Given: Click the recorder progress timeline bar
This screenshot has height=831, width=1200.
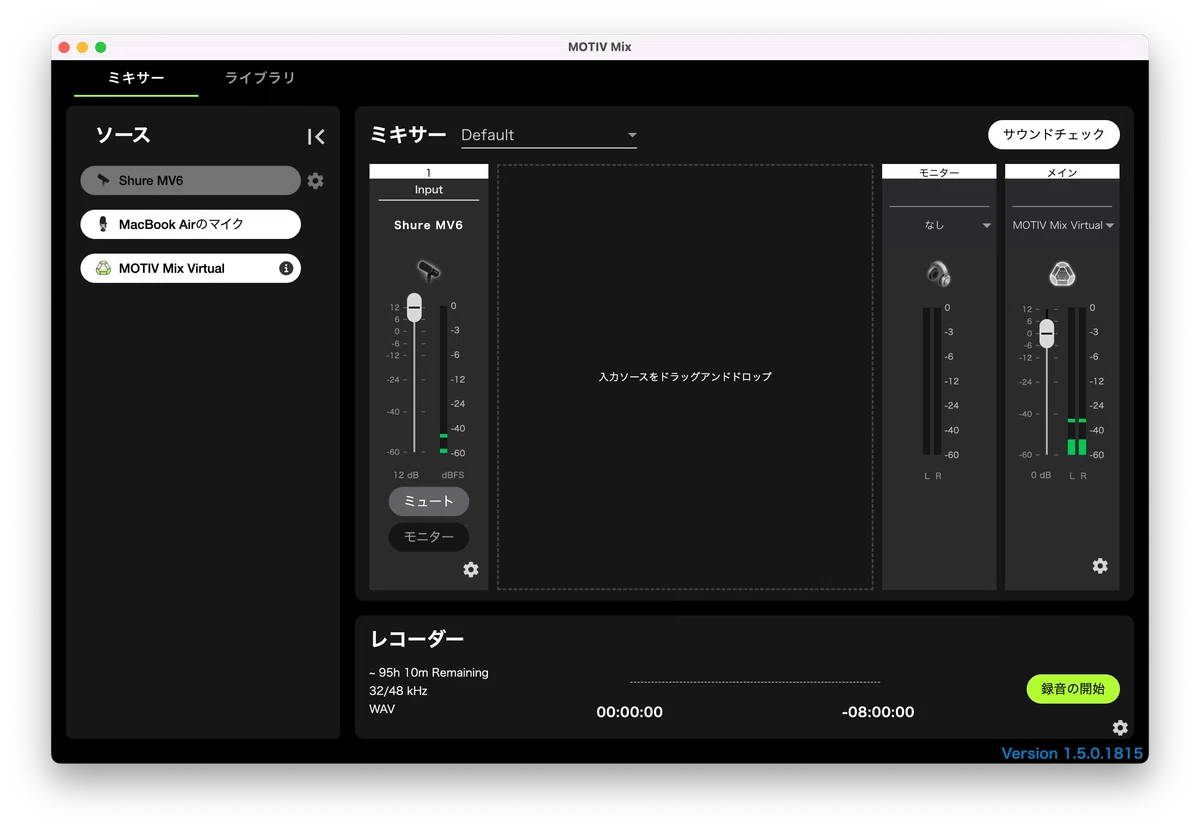Looking at the screenshot, I should point(755,682).
